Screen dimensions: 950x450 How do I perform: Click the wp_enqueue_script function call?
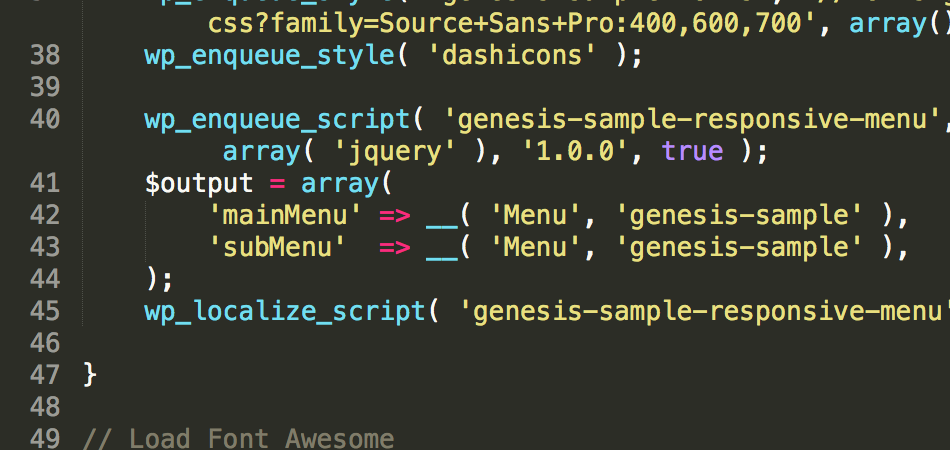276,120
